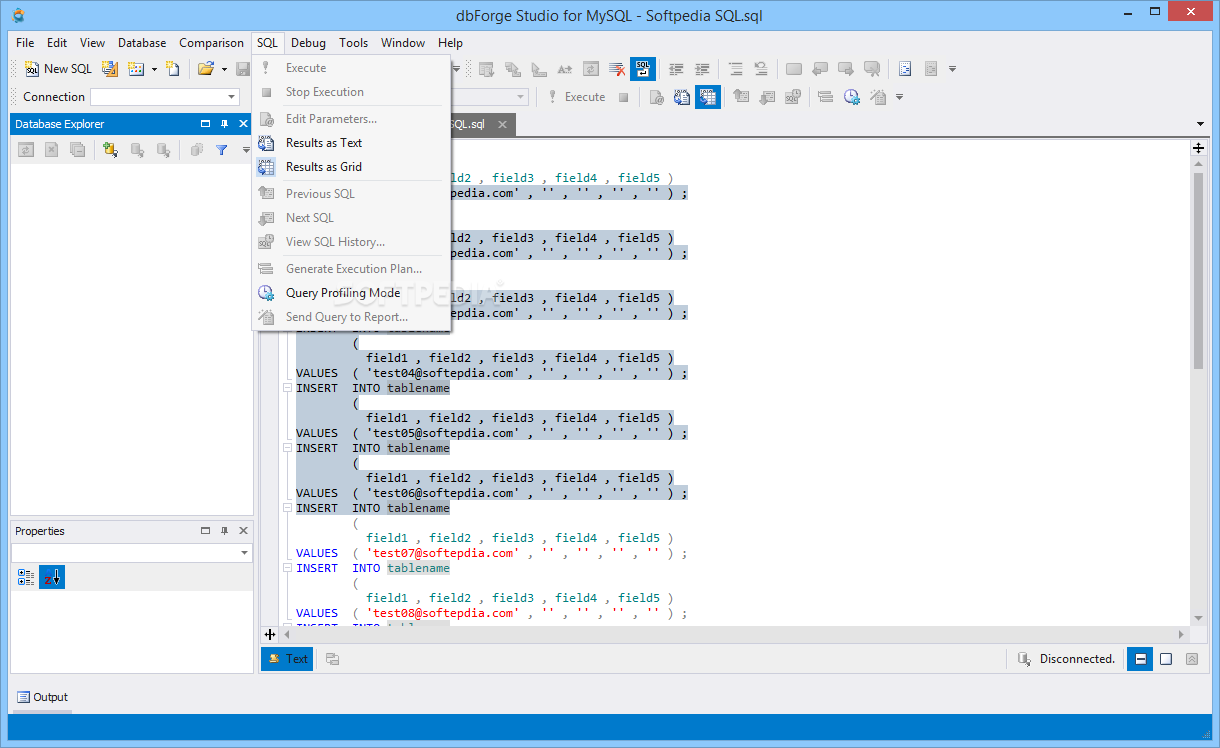The height and width of the screenshot is (748, 1220).
Task: Open the SQL toolbar overflow arrow
Action: pyautogui.click(x=899, y=97)
